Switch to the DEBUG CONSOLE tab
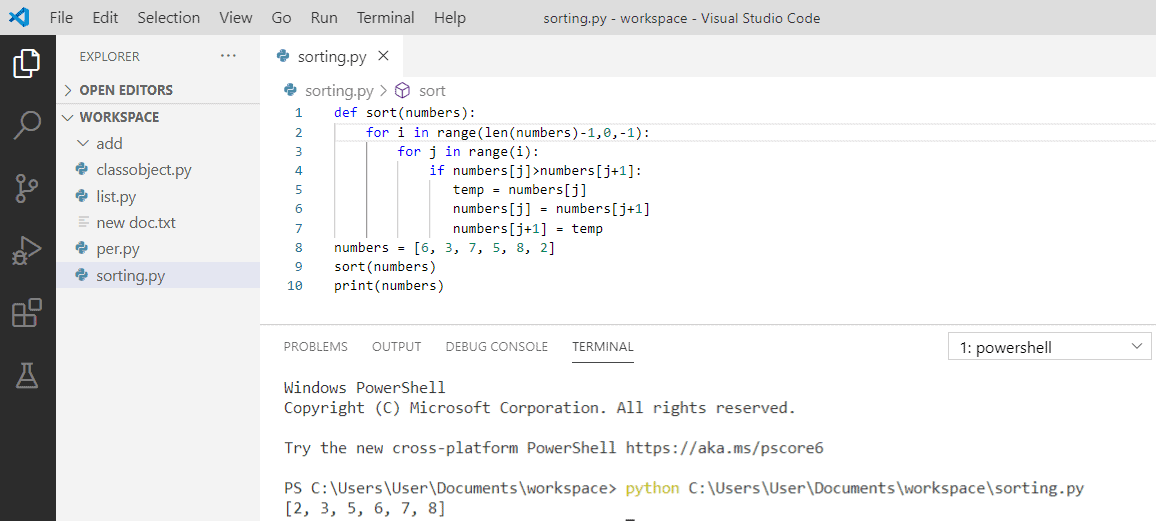This screenshot has height=521, width=1156. [497, 346]
